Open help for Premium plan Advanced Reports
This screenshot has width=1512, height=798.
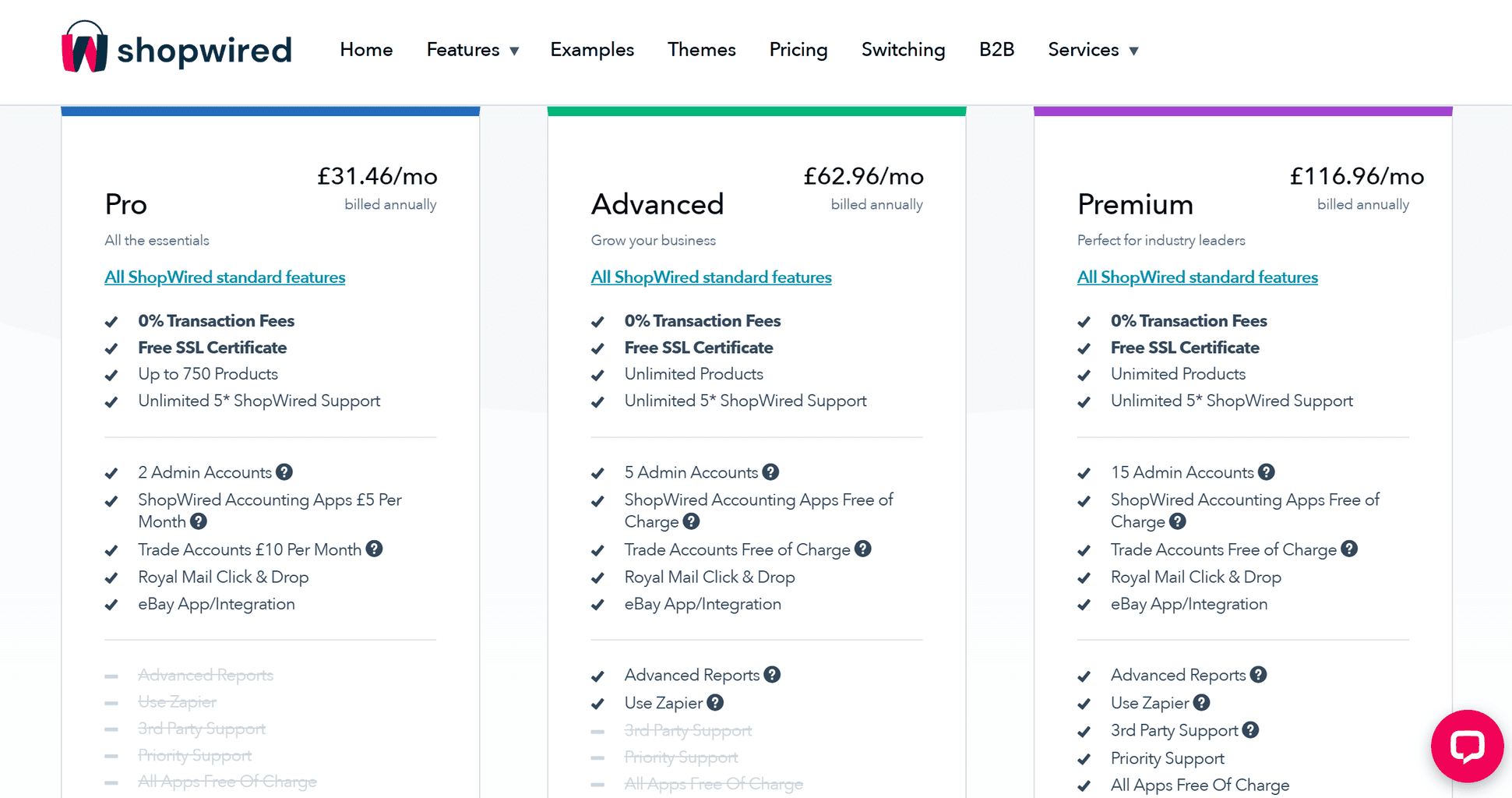tap(1258, 675)
